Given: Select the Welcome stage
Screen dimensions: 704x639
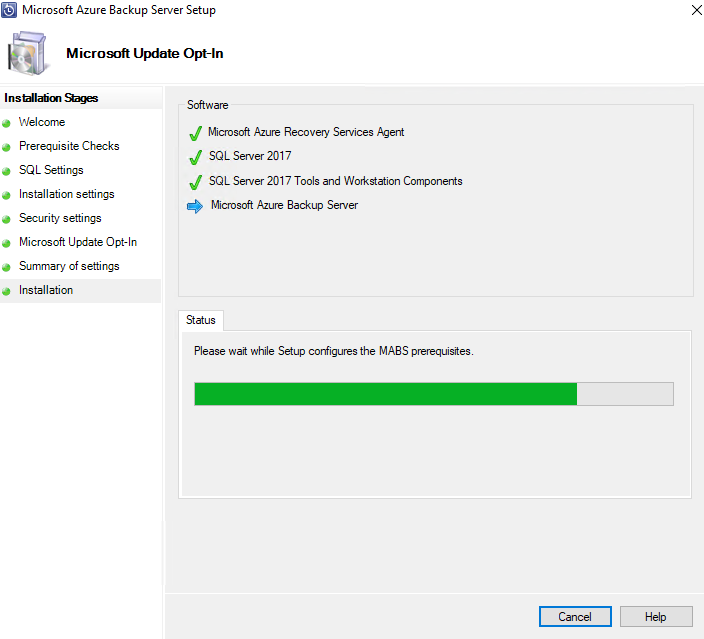Looking at the screenshot, I should point(42,122).
